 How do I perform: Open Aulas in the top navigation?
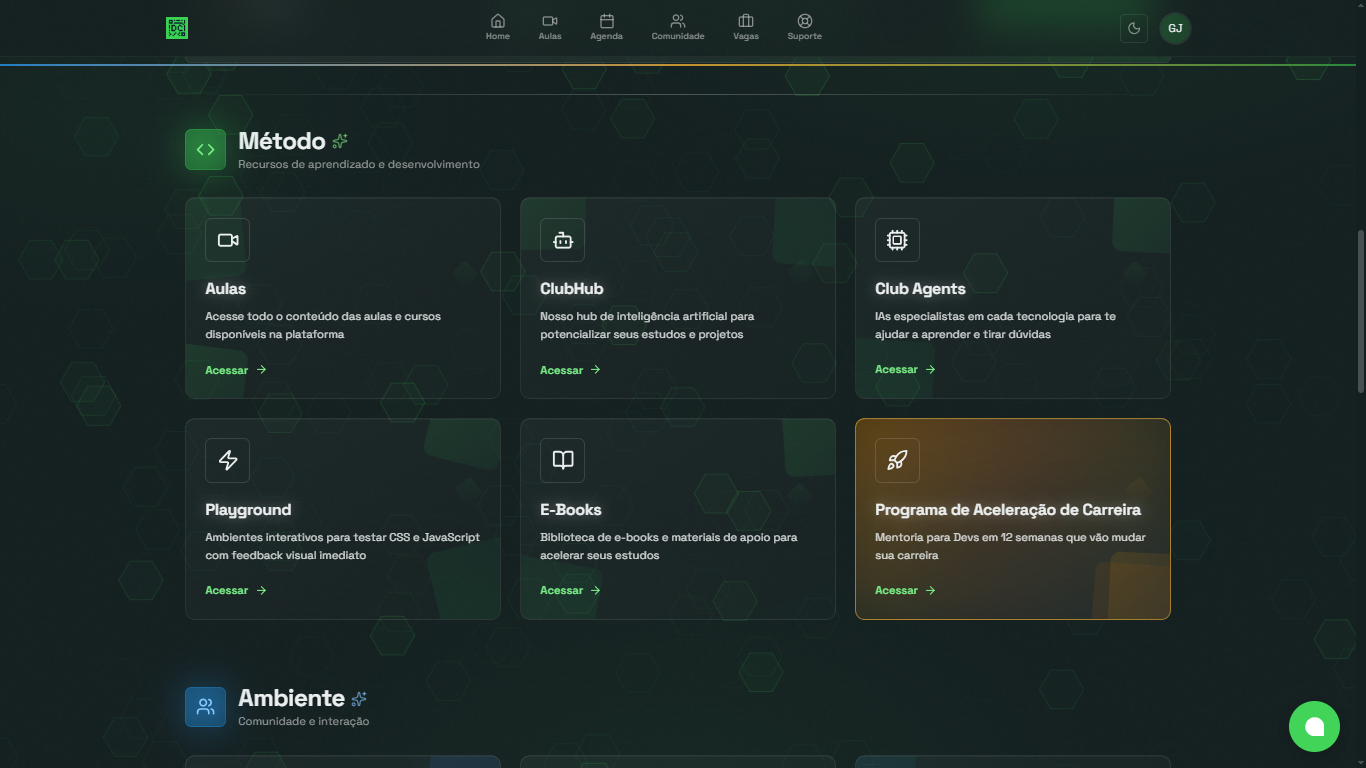550,27
